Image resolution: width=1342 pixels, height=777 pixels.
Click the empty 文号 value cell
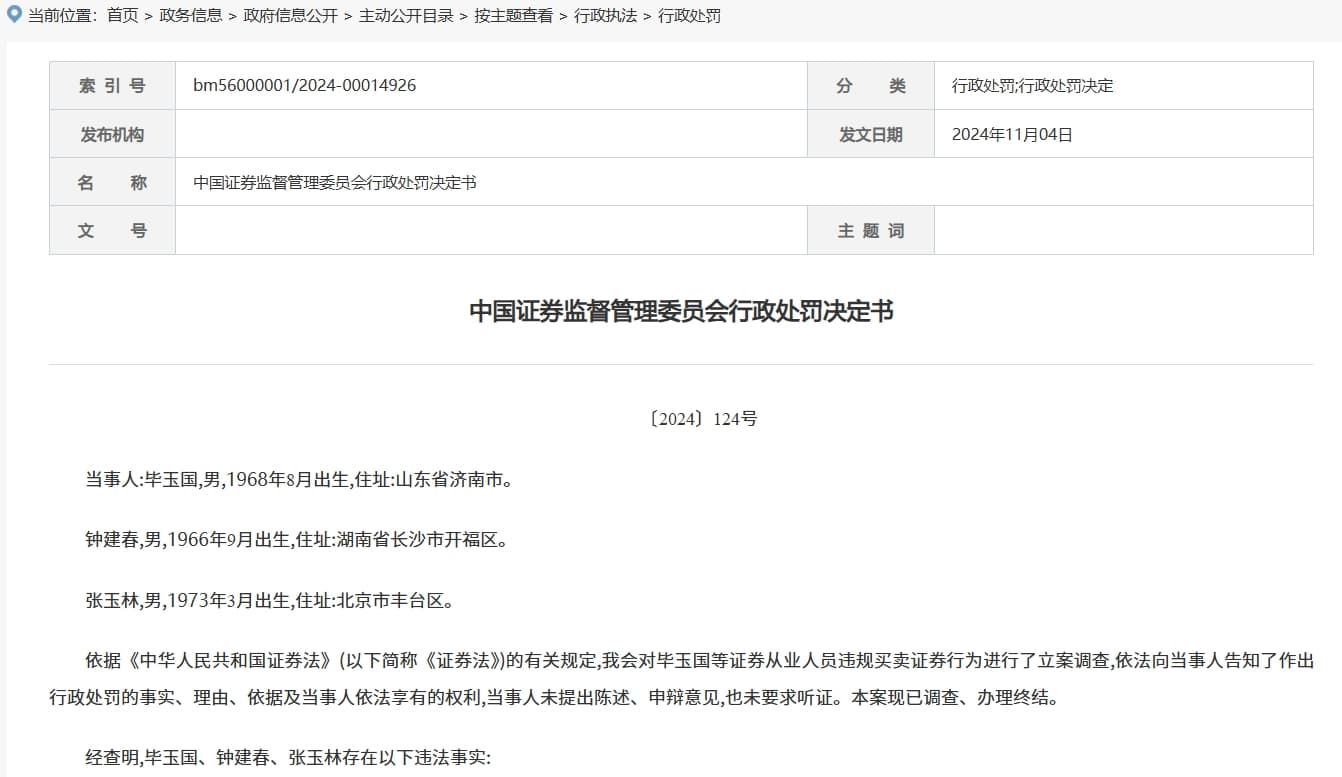pos(490,230)
